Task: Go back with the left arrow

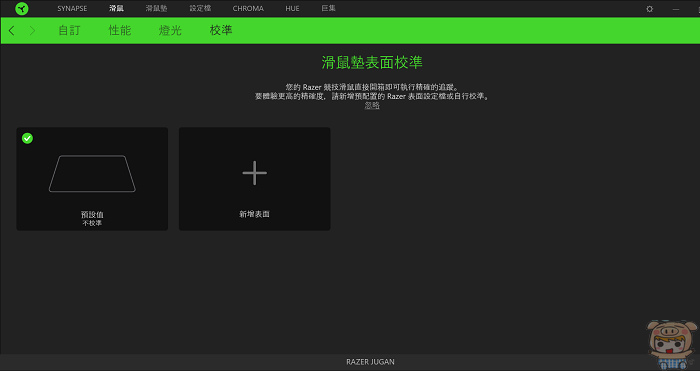Action: 12,30
